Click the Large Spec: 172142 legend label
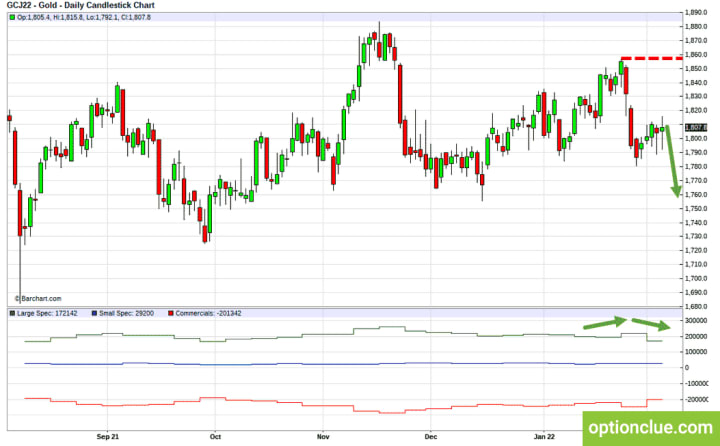Viewport: 720px width, 446px height. click(47, 313)
